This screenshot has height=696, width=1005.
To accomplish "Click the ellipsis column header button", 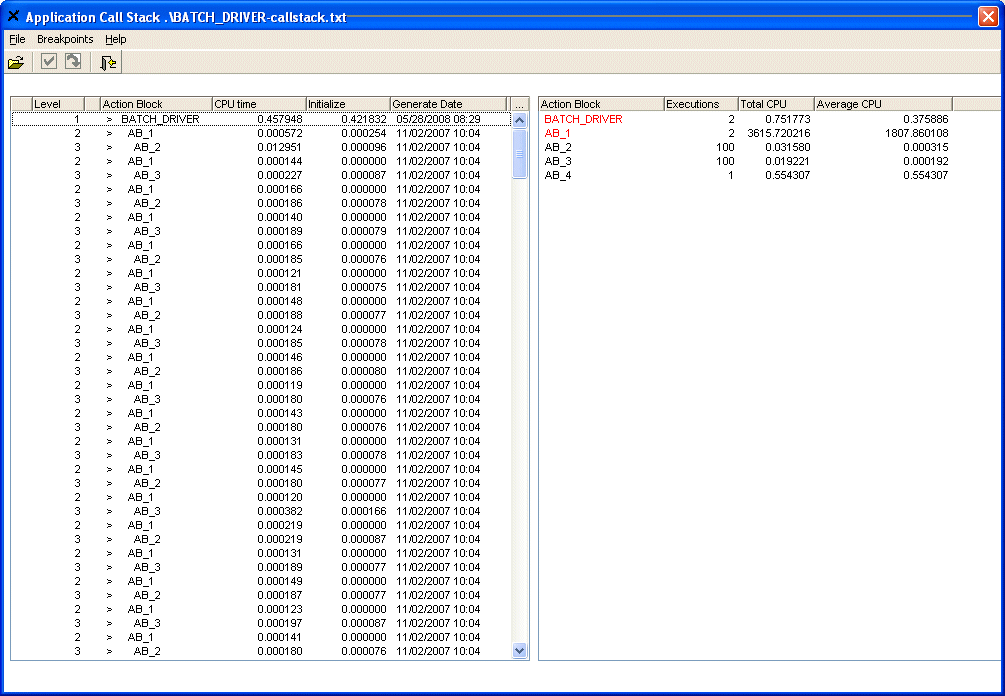I will [x=519, y=104].
